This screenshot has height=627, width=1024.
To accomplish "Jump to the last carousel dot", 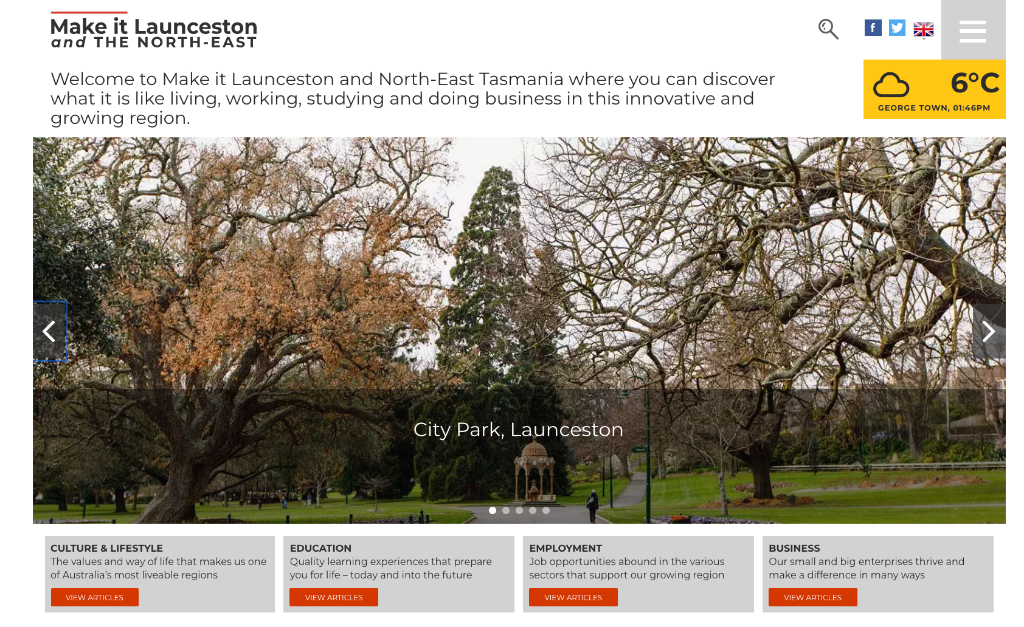I will tap(546, 510).
